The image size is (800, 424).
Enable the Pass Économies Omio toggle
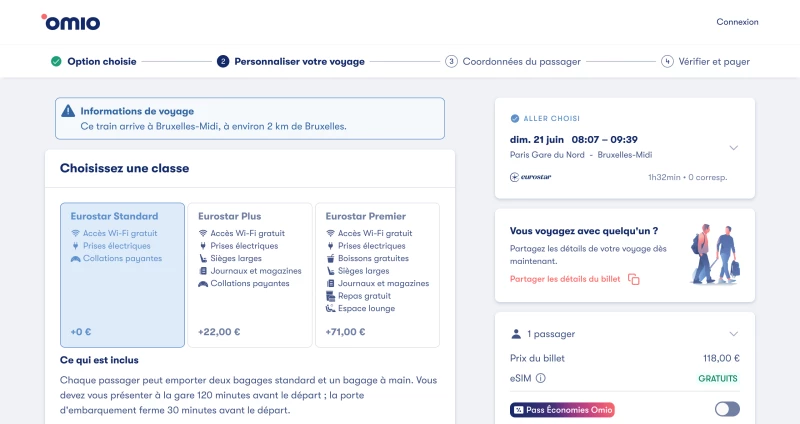click(x=727, y=409)
